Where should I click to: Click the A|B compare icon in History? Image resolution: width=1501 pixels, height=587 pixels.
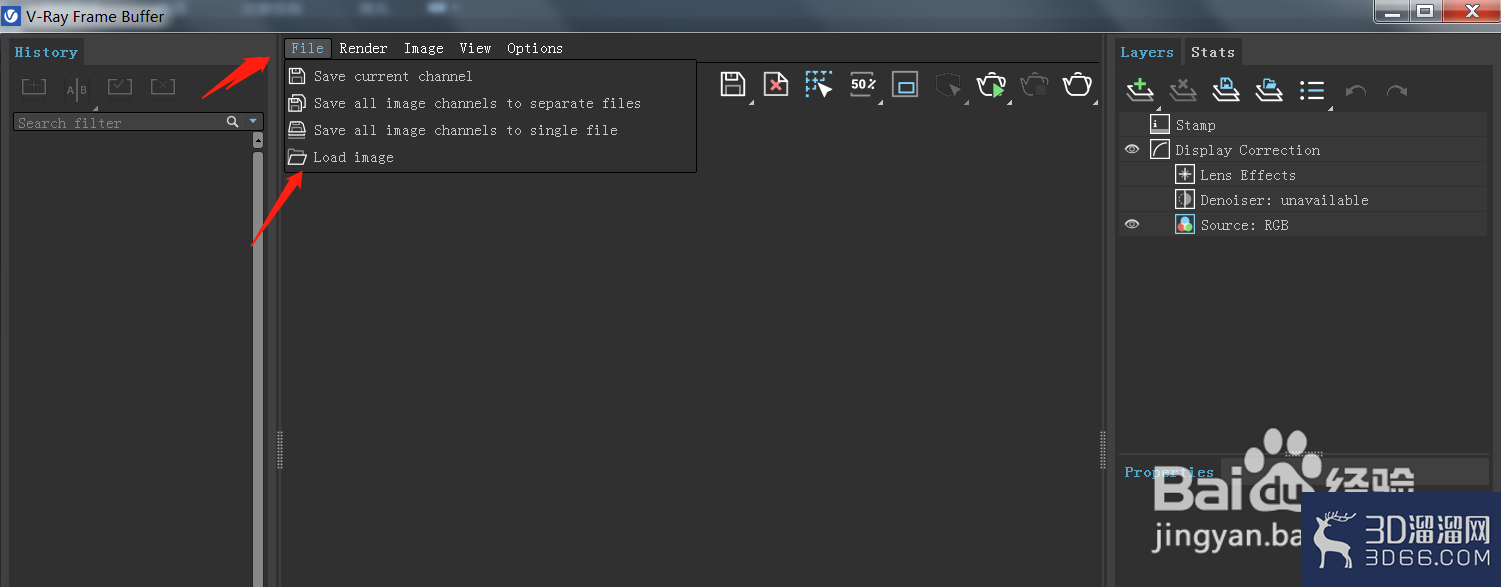click(77, 89)
